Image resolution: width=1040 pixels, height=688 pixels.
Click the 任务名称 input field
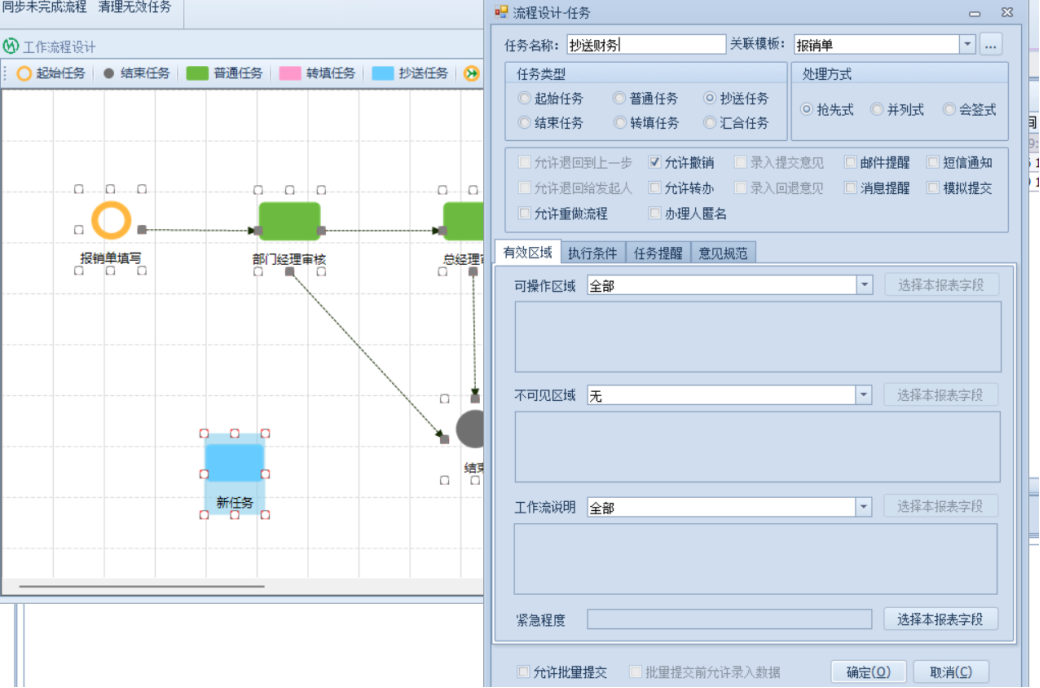[x=645, y=45]
